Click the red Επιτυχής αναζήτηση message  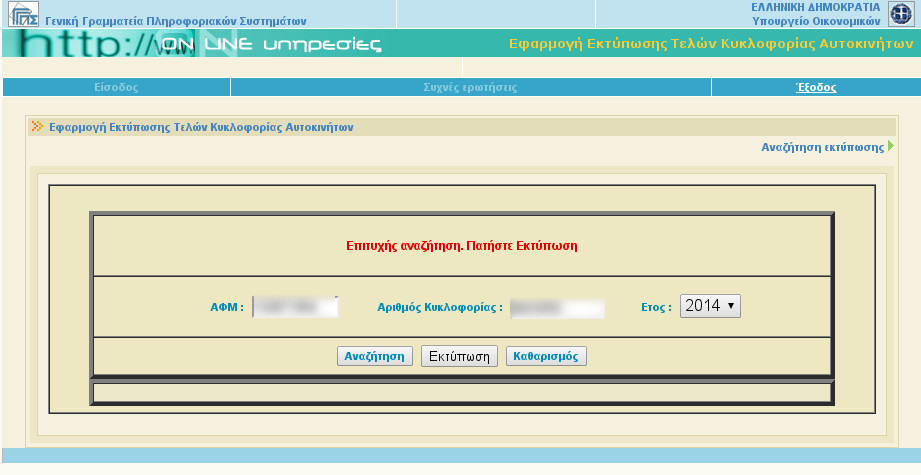(462, 245)
